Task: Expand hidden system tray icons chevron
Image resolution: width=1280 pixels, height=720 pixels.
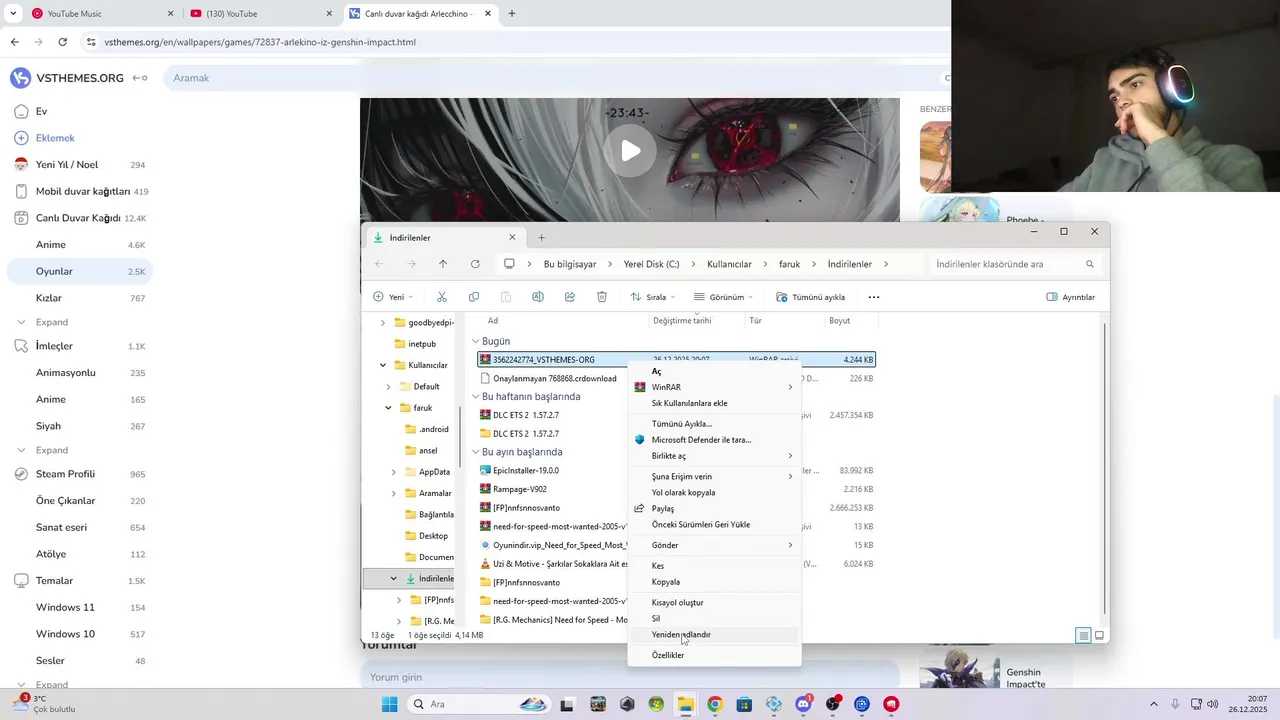Action: point(1153,704)
